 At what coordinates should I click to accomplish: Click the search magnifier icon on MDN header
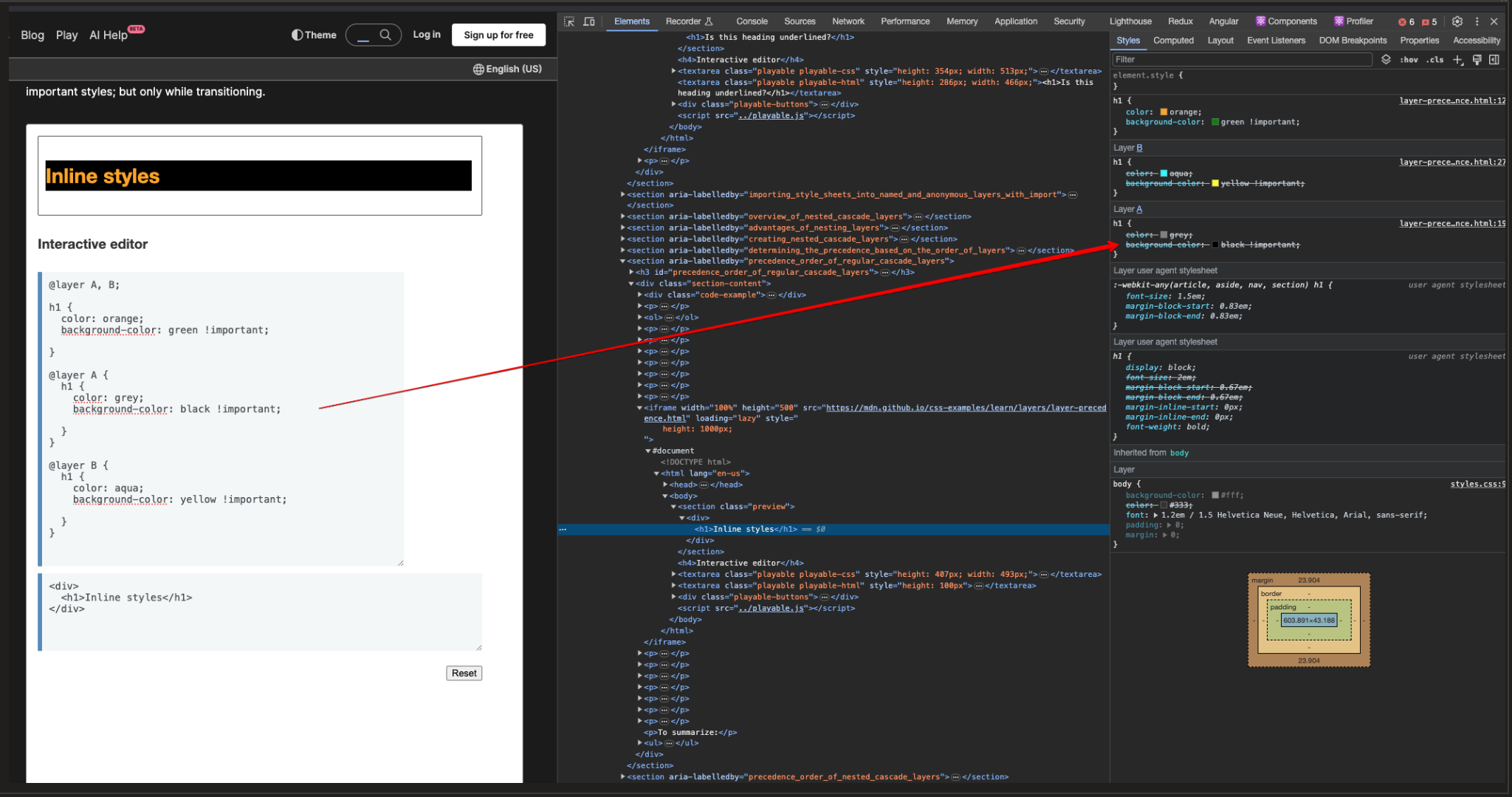point(385,35)
